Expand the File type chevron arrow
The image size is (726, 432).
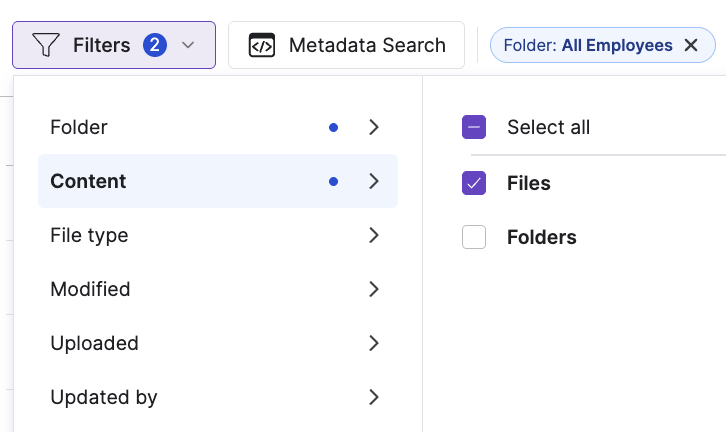[373, 235]
